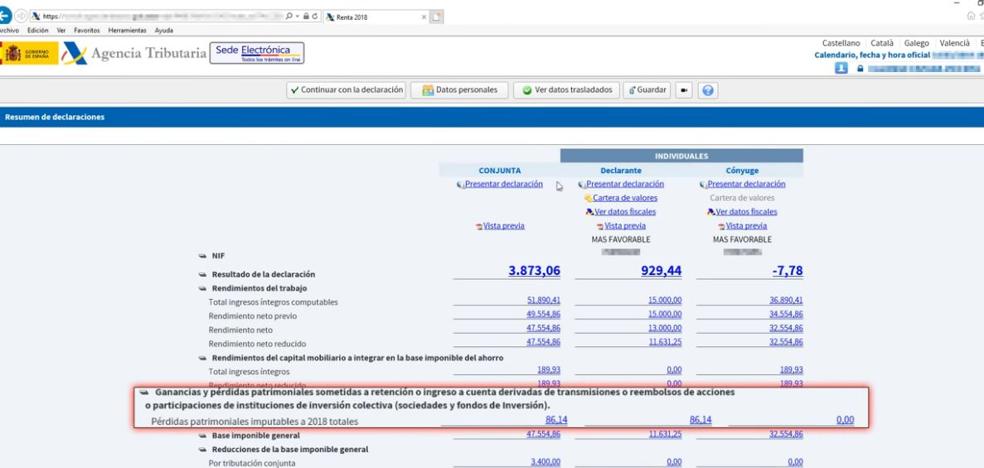Refresh the page from the address bar
This screenshot has height=468, width=984.
(314, 16)
